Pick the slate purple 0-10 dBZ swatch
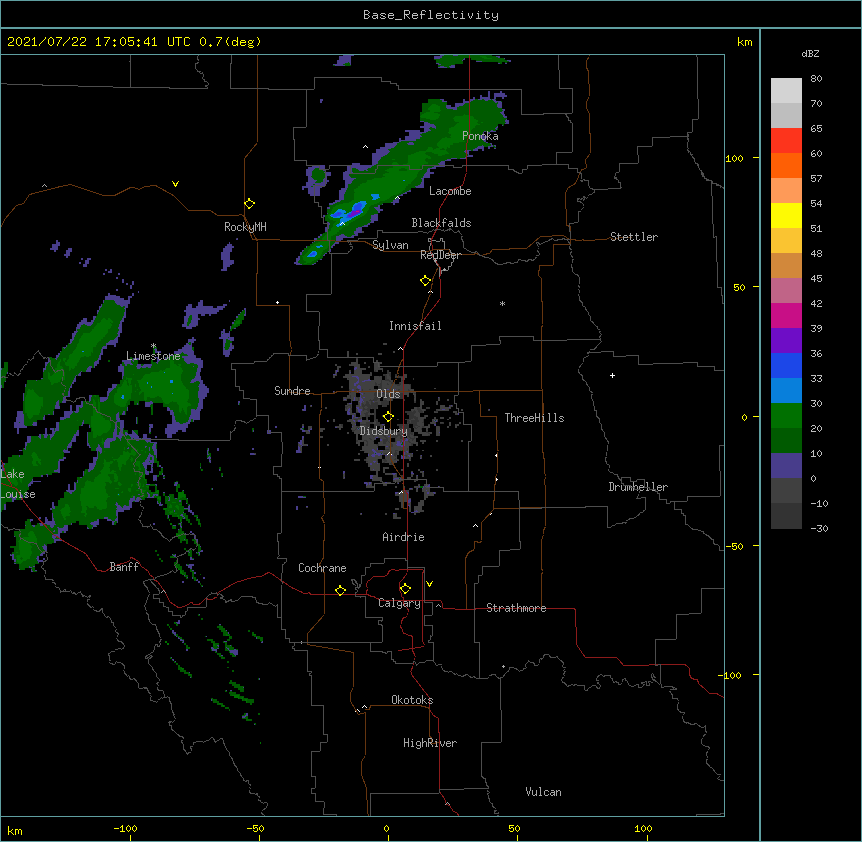This screenshot has width=862, height=842. coord(786,466)
